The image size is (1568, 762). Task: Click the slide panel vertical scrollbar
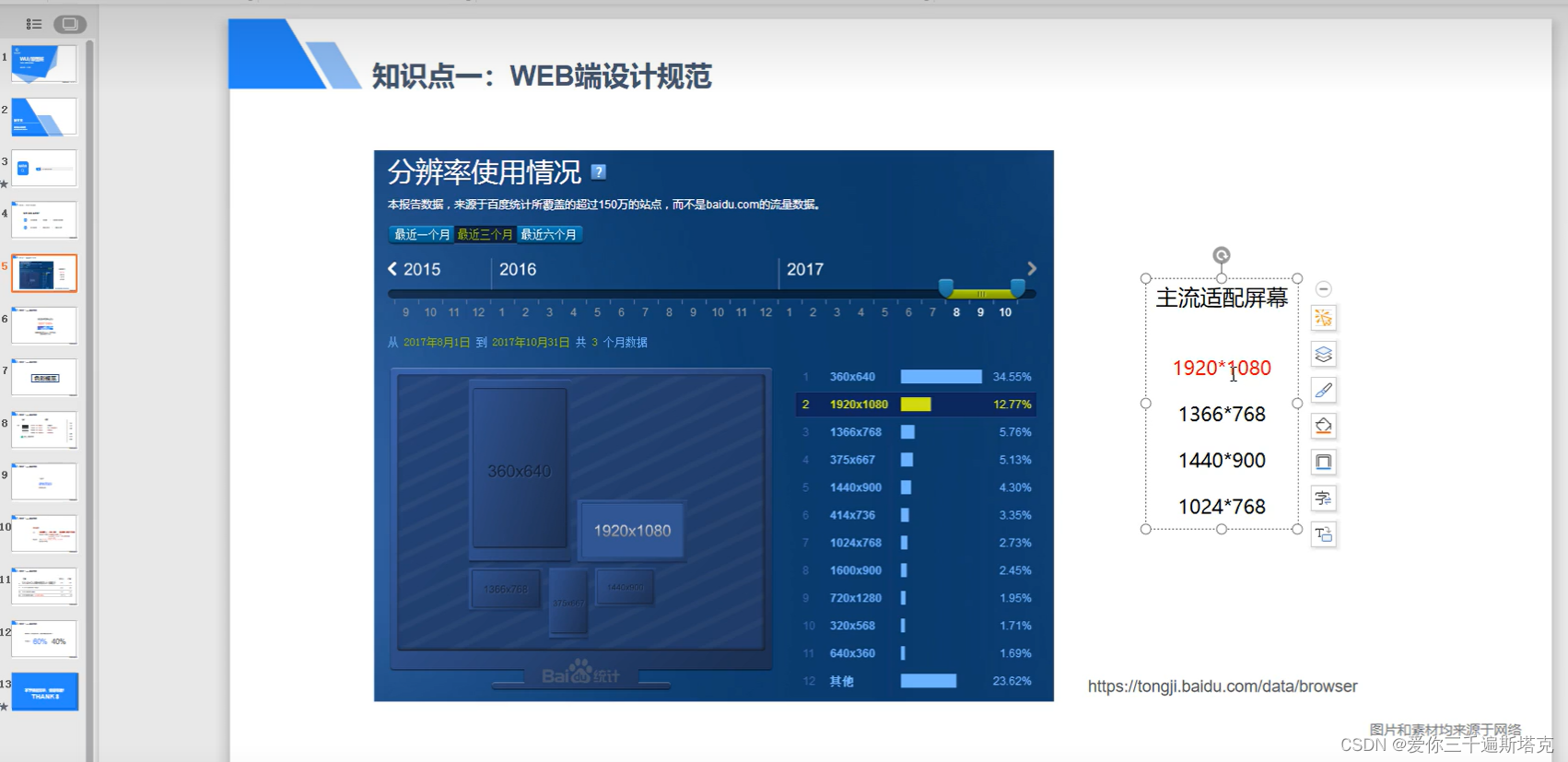tap(89, 401)
